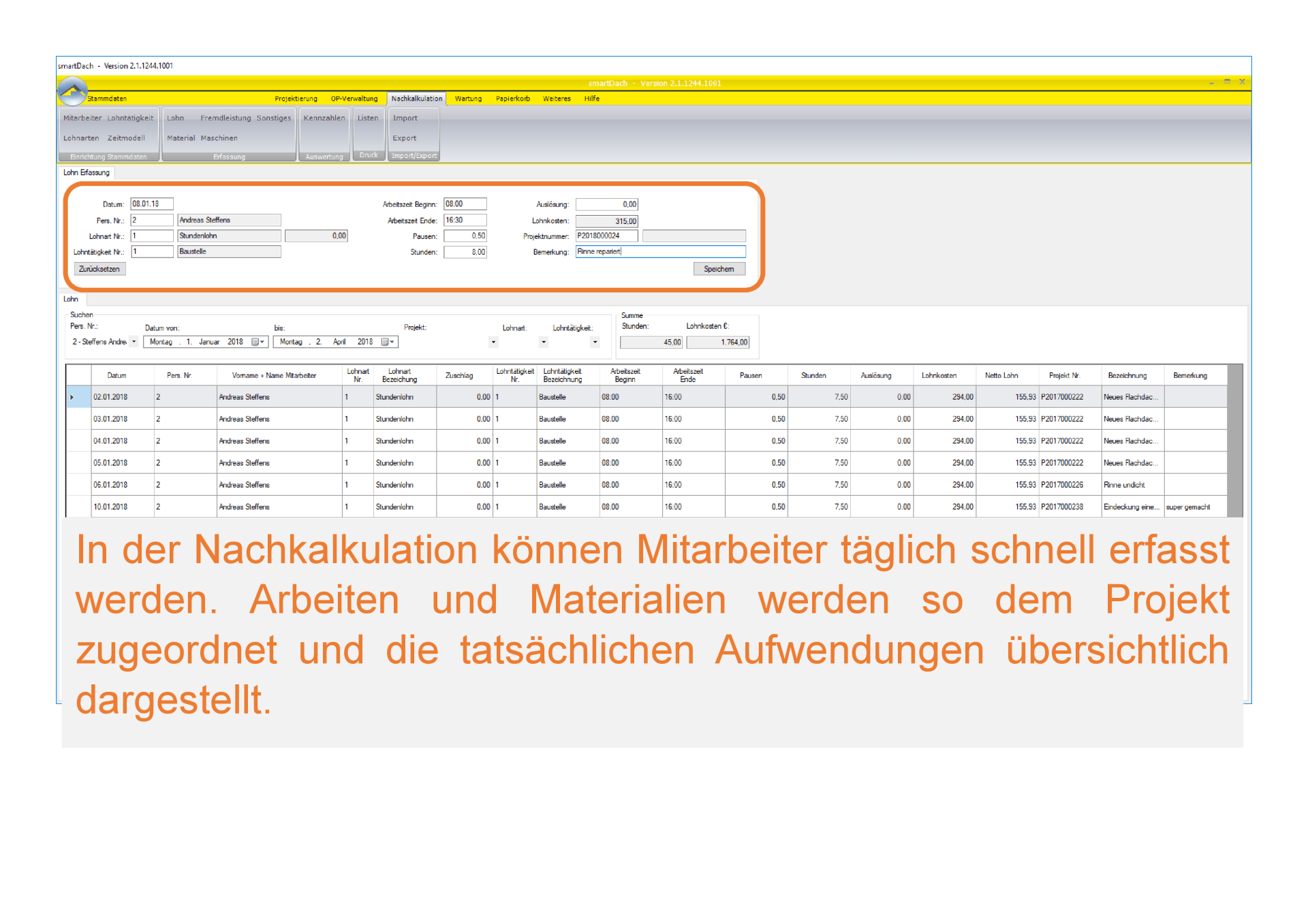The height and width of the screenshot is (924, 1308).
Task: Click the Zurücksetzen button
Action: (99, 269)
